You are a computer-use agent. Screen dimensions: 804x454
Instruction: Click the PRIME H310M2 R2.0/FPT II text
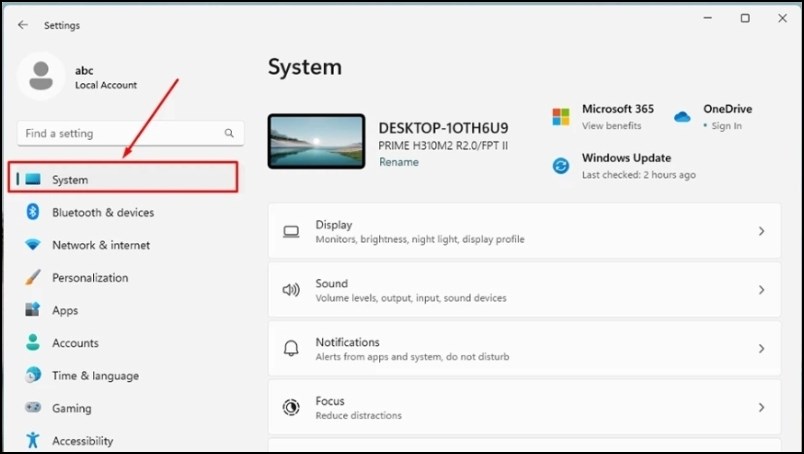[443, 146]
